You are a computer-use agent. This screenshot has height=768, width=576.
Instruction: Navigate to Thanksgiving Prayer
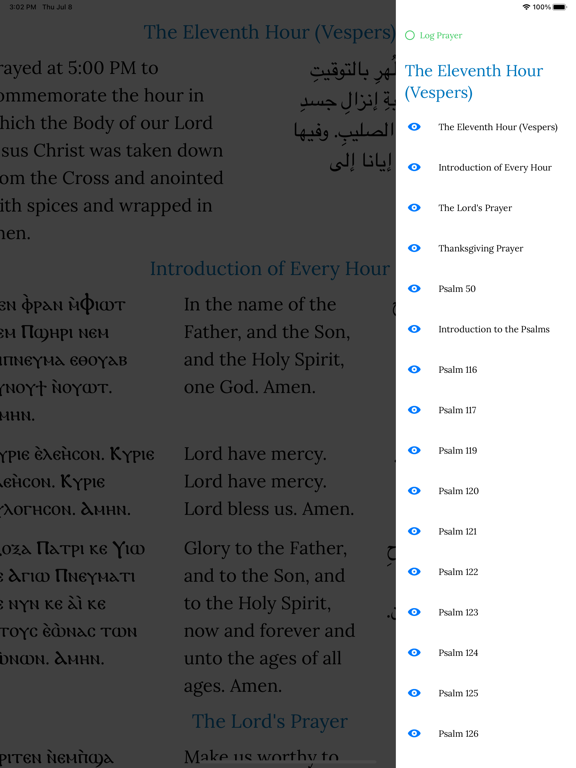click(x=480, y=248)
